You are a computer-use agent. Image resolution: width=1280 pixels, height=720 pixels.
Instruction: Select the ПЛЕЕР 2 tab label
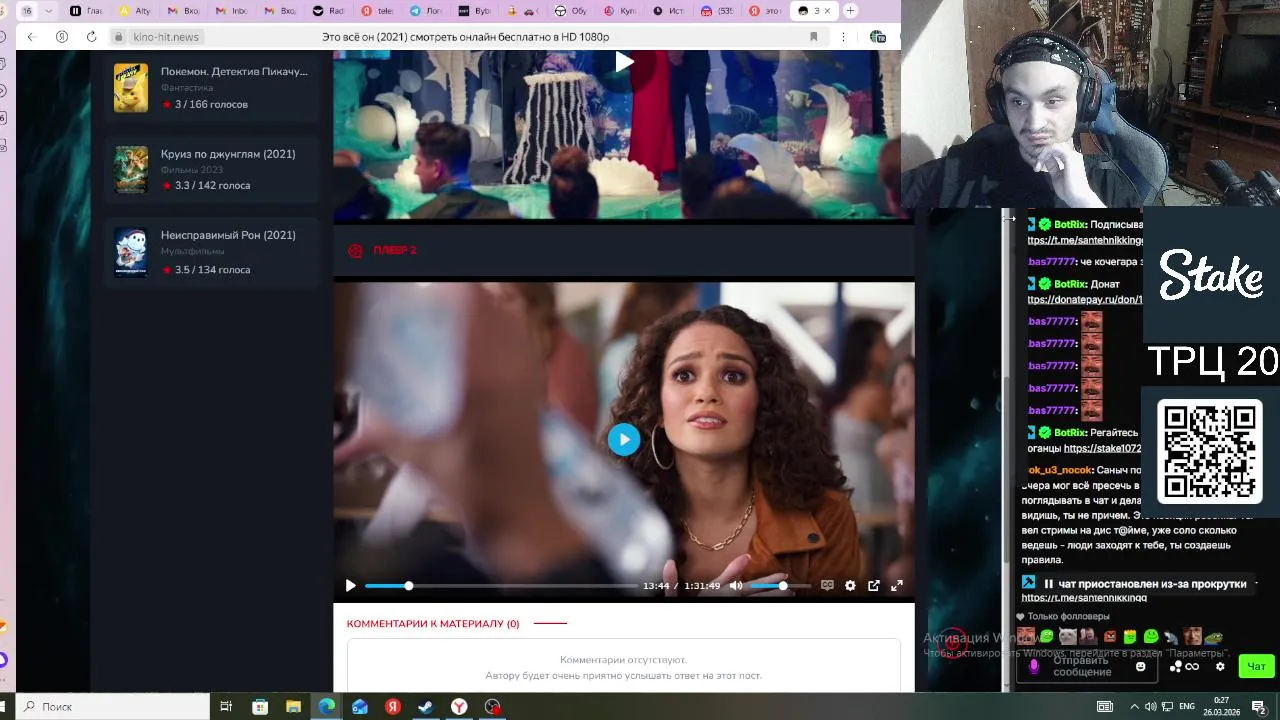click(395, 250)
